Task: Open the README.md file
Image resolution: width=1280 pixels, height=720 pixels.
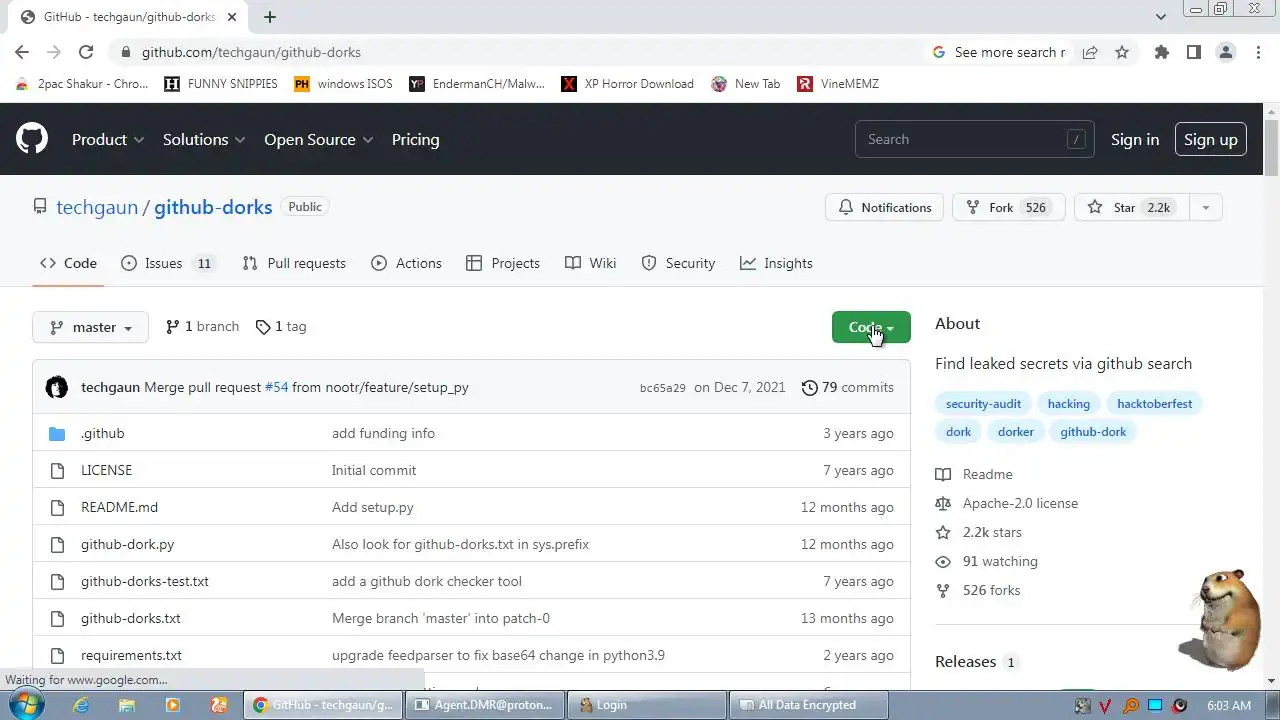Action: point(119,507)
